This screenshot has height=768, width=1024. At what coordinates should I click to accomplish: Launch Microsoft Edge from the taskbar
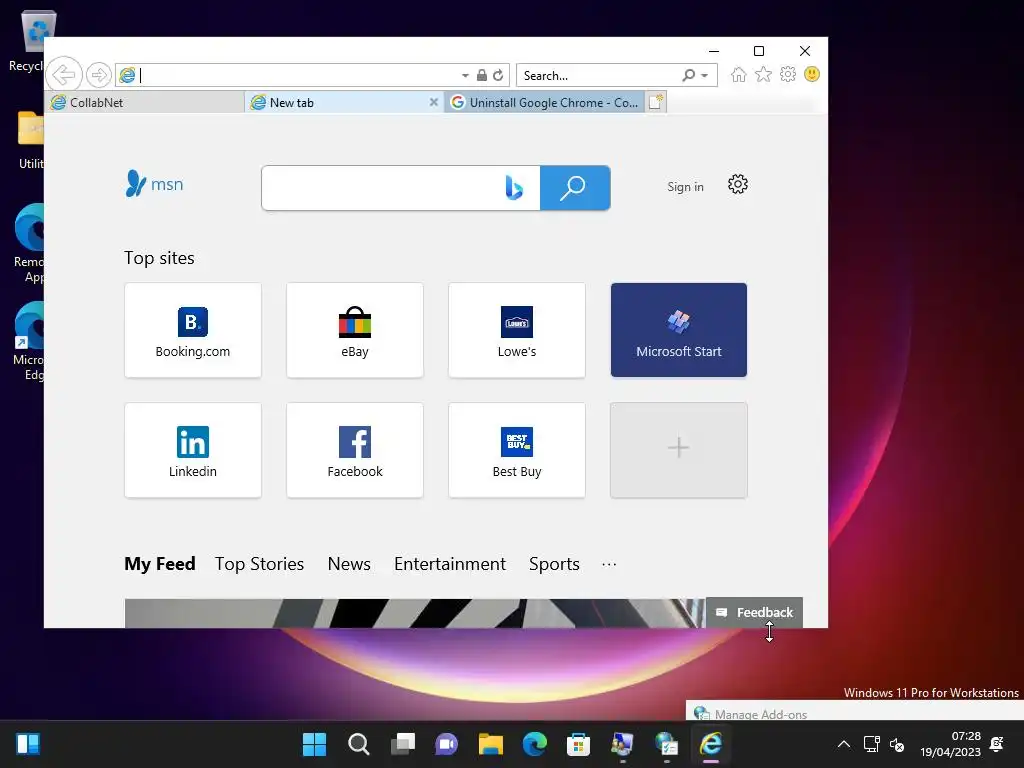535,744
